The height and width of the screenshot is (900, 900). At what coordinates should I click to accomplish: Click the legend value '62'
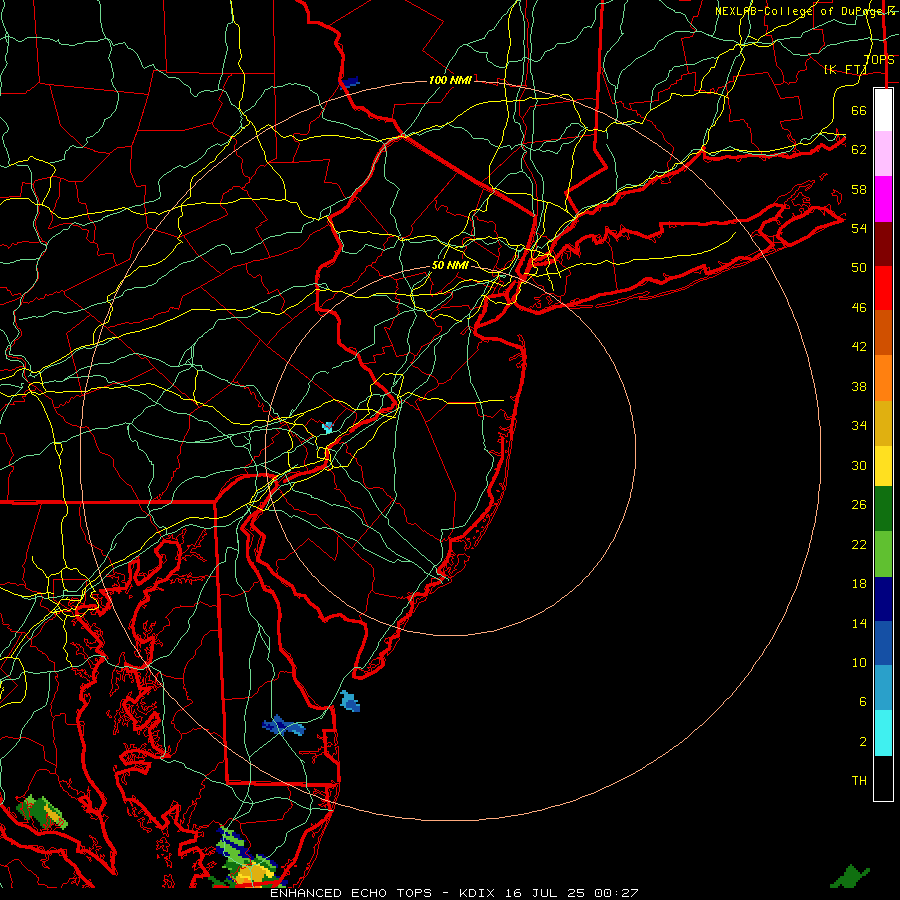click(859, 150)
